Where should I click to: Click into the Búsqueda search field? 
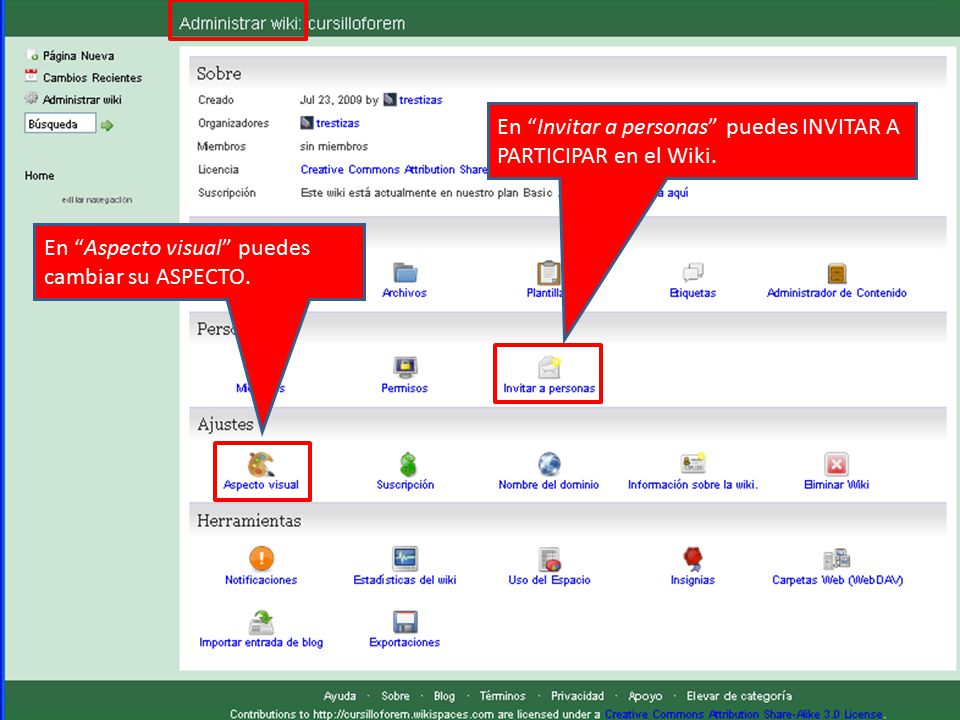[x=61, y=124]
